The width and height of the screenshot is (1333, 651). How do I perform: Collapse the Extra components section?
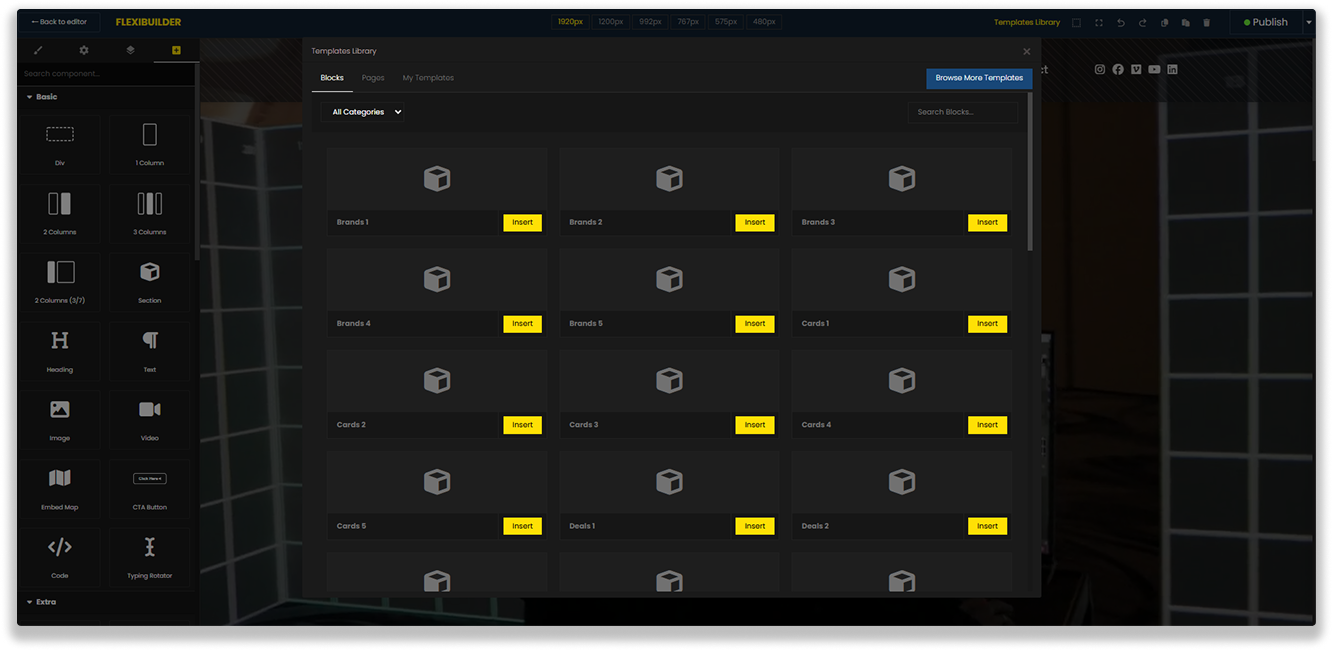[x=45, y=602]
